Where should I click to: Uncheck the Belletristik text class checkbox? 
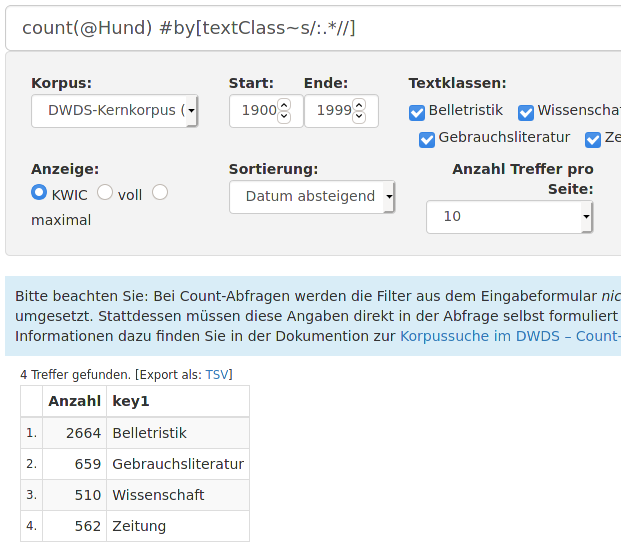pyautogui.click(x=417, y=113)
